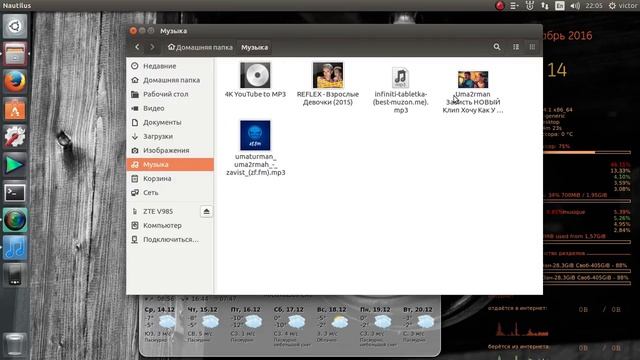Select the 4K YouTube to MP3 folder

click(x=255, y=80)
